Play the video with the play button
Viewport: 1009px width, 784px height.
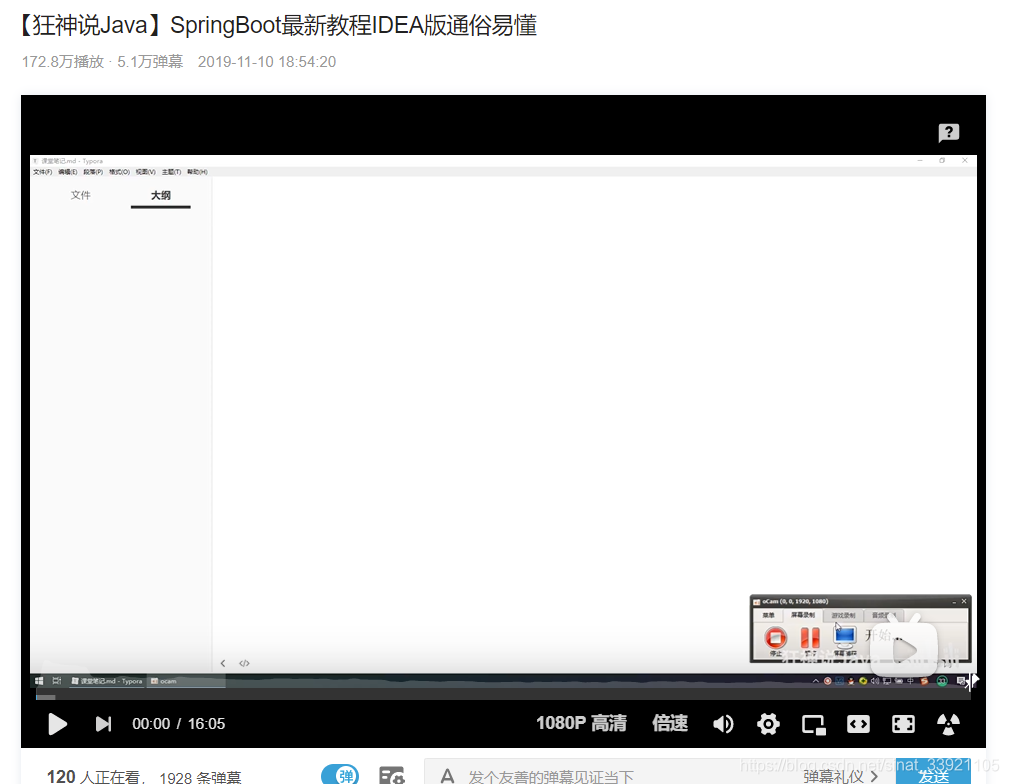click(57, 724)
